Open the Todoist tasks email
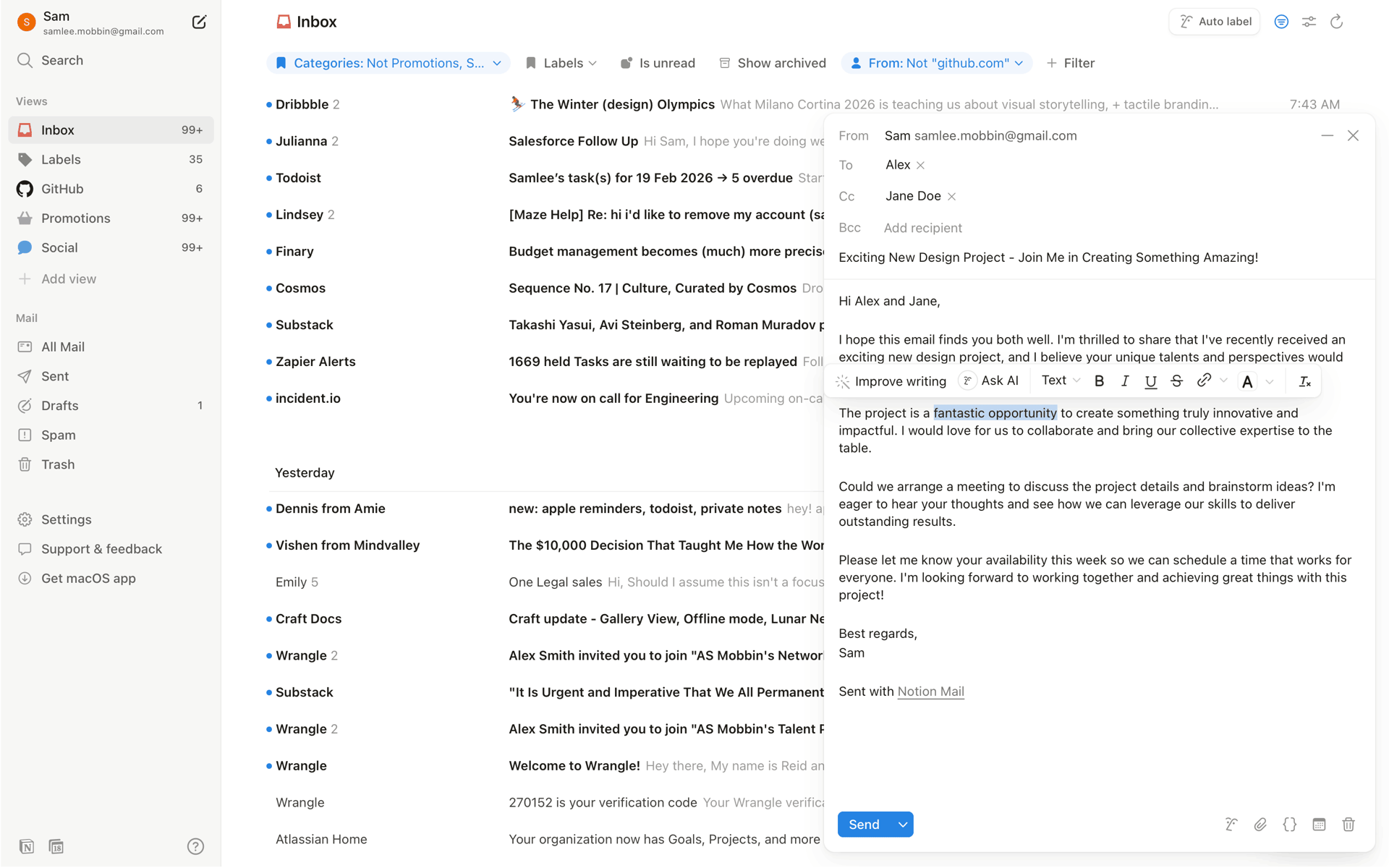 pyautogui.click(x=544, y=178)
